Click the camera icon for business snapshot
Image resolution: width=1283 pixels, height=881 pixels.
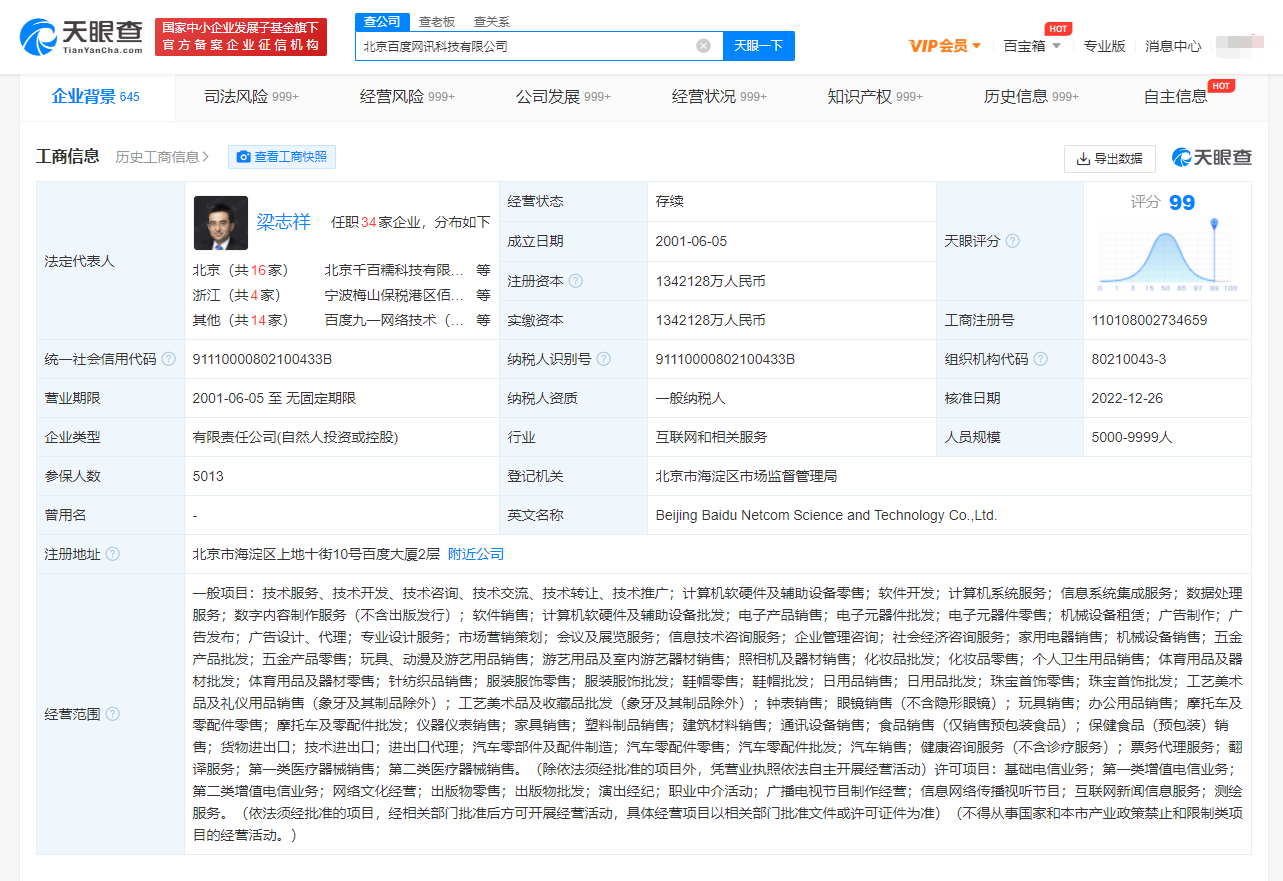(243, 157)
